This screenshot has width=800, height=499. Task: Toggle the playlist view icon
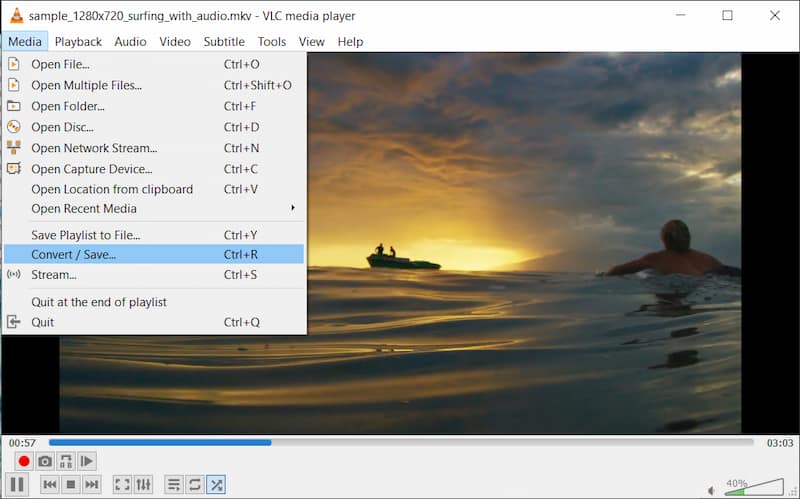(174, 484)
